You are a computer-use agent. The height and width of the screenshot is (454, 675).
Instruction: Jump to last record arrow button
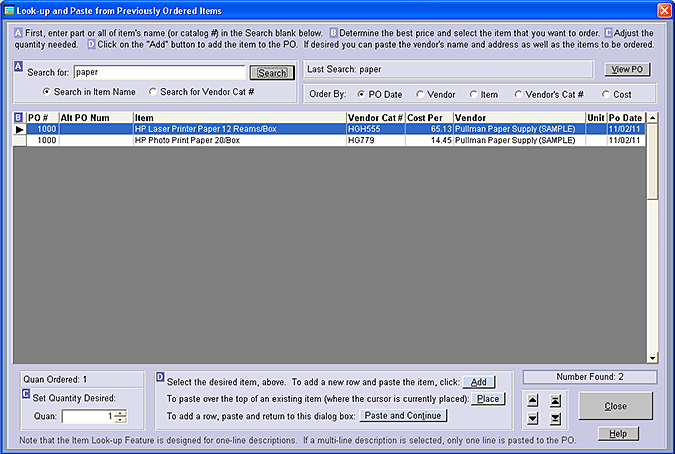(555, 418)
